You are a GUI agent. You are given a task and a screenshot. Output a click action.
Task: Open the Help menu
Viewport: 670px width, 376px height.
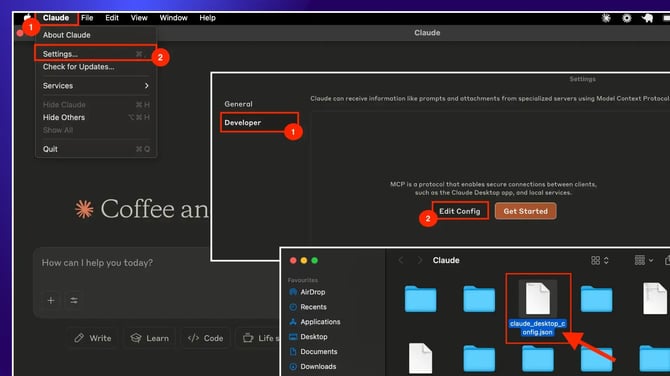[x=207, y=18]
